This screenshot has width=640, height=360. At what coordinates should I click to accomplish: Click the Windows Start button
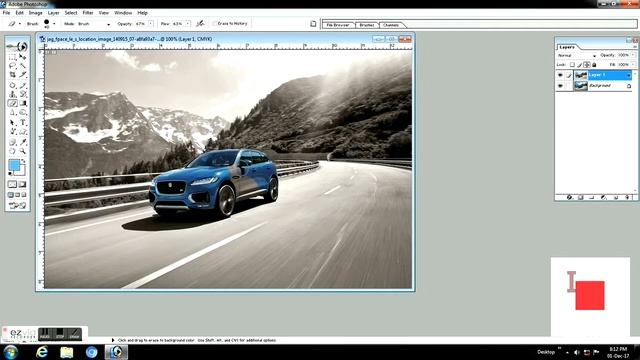pyautogui.click(x=11, y=352)
